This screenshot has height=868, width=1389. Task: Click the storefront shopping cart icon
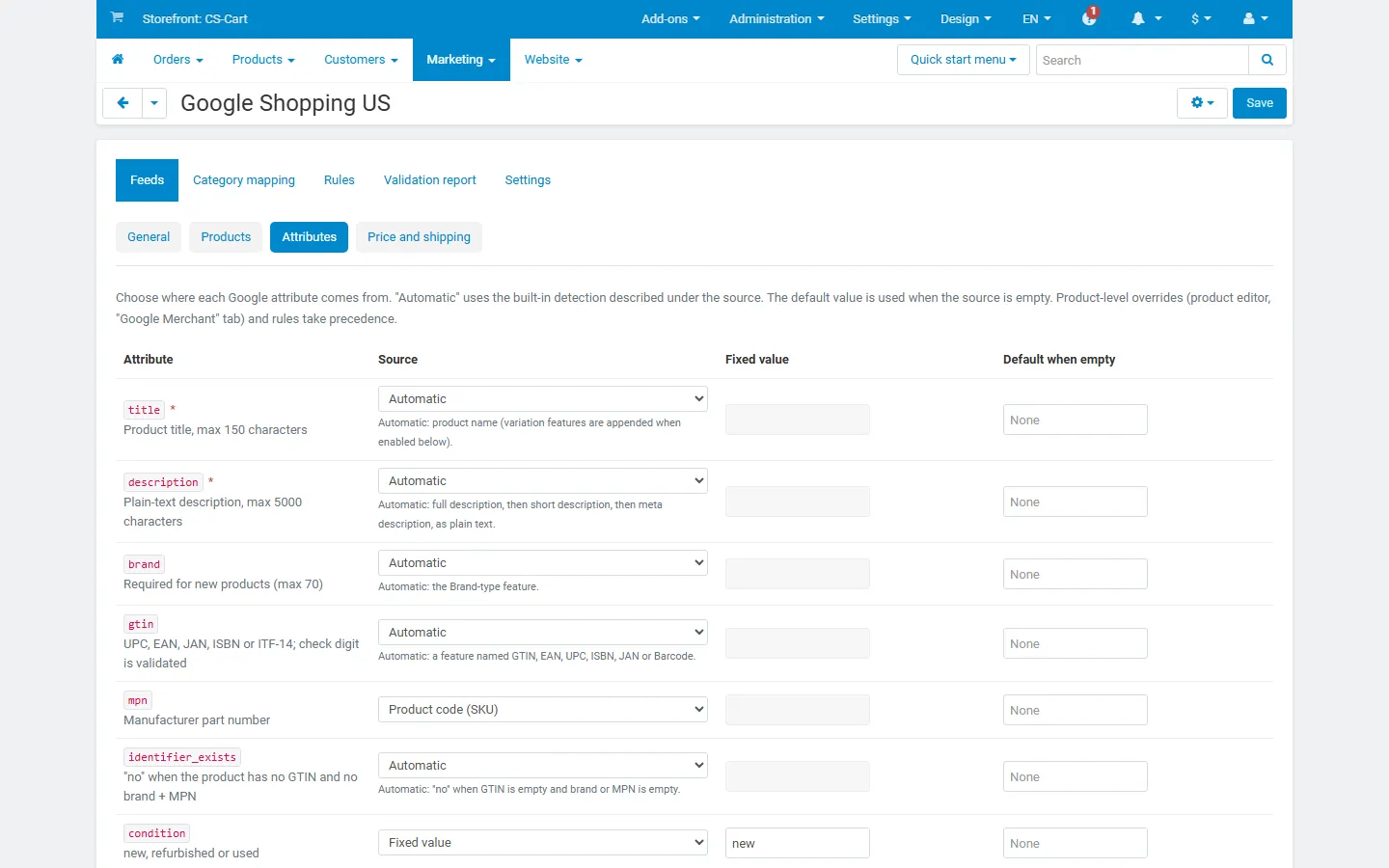(x=117, y=17)
